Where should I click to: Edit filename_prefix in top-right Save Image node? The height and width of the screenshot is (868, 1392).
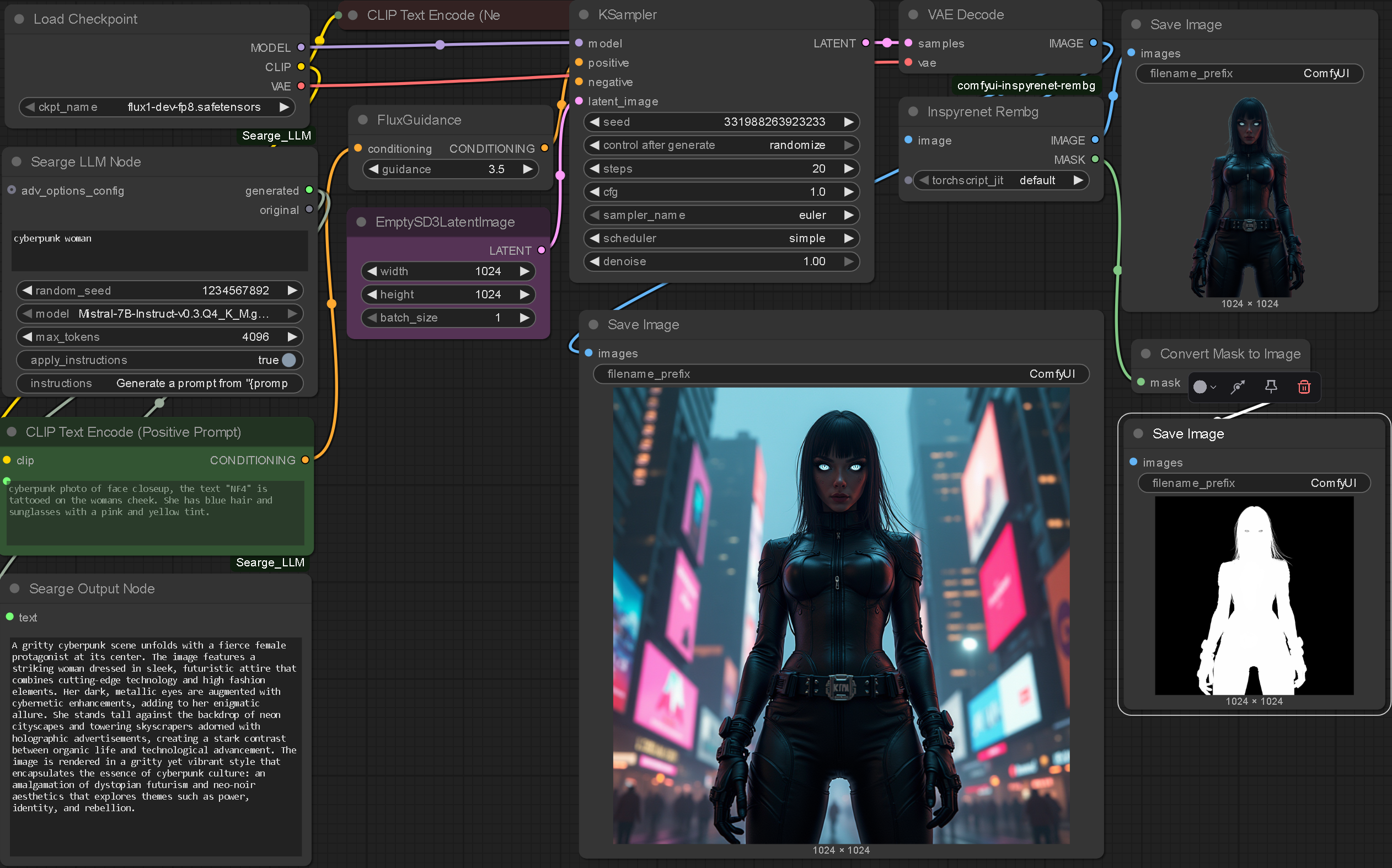pyautogui.click(x=1250, y=73)
